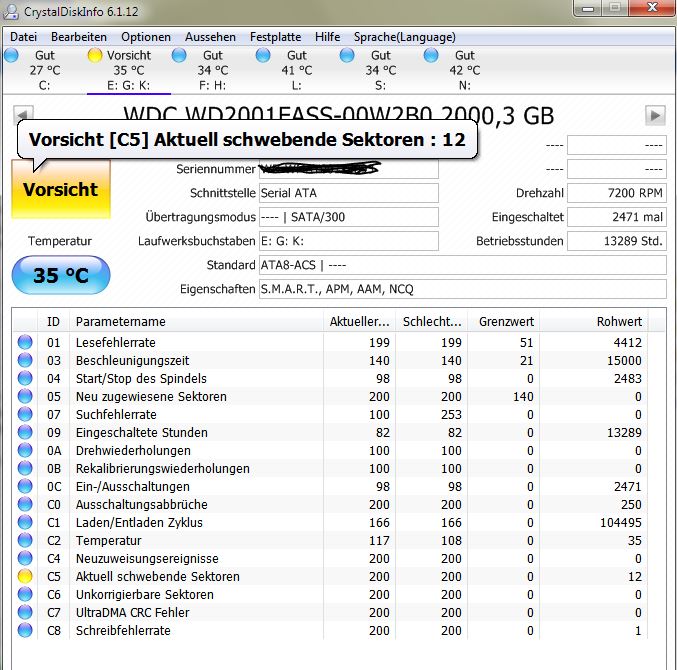Click the Aktueller... column header
This screenshot has height=670, width=677.
(359, 322)
